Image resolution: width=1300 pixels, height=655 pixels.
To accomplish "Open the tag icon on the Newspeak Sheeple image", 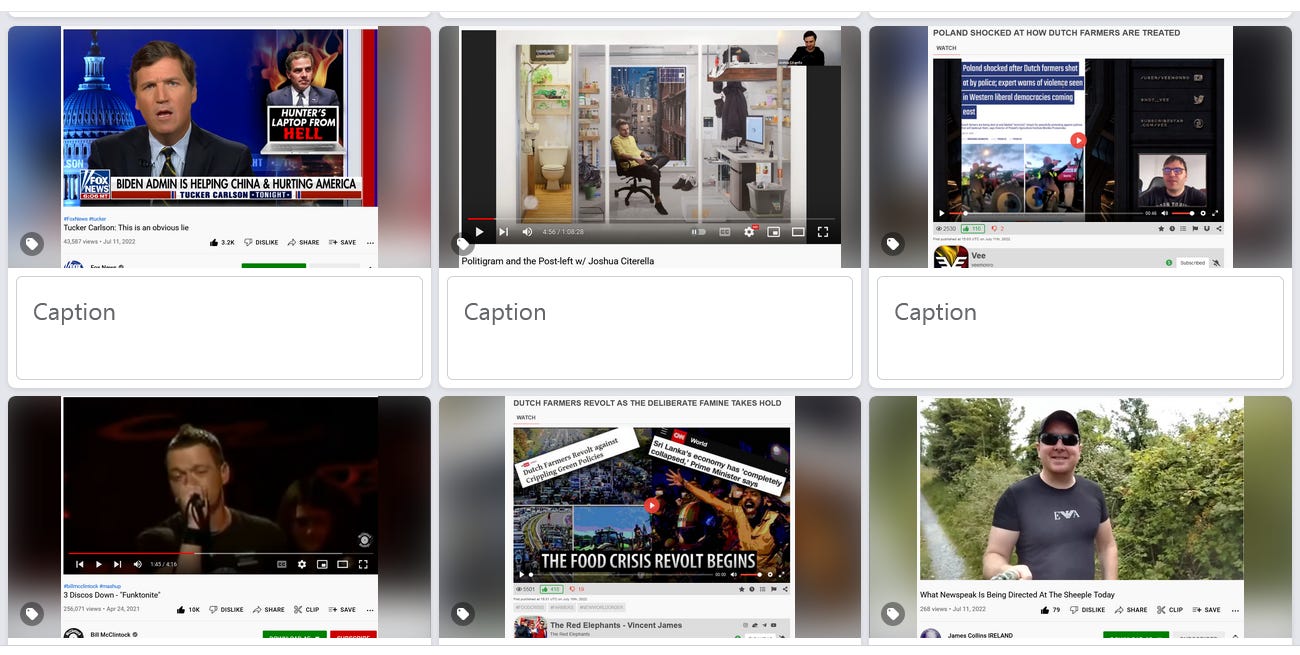I will (x=893, y=614).
